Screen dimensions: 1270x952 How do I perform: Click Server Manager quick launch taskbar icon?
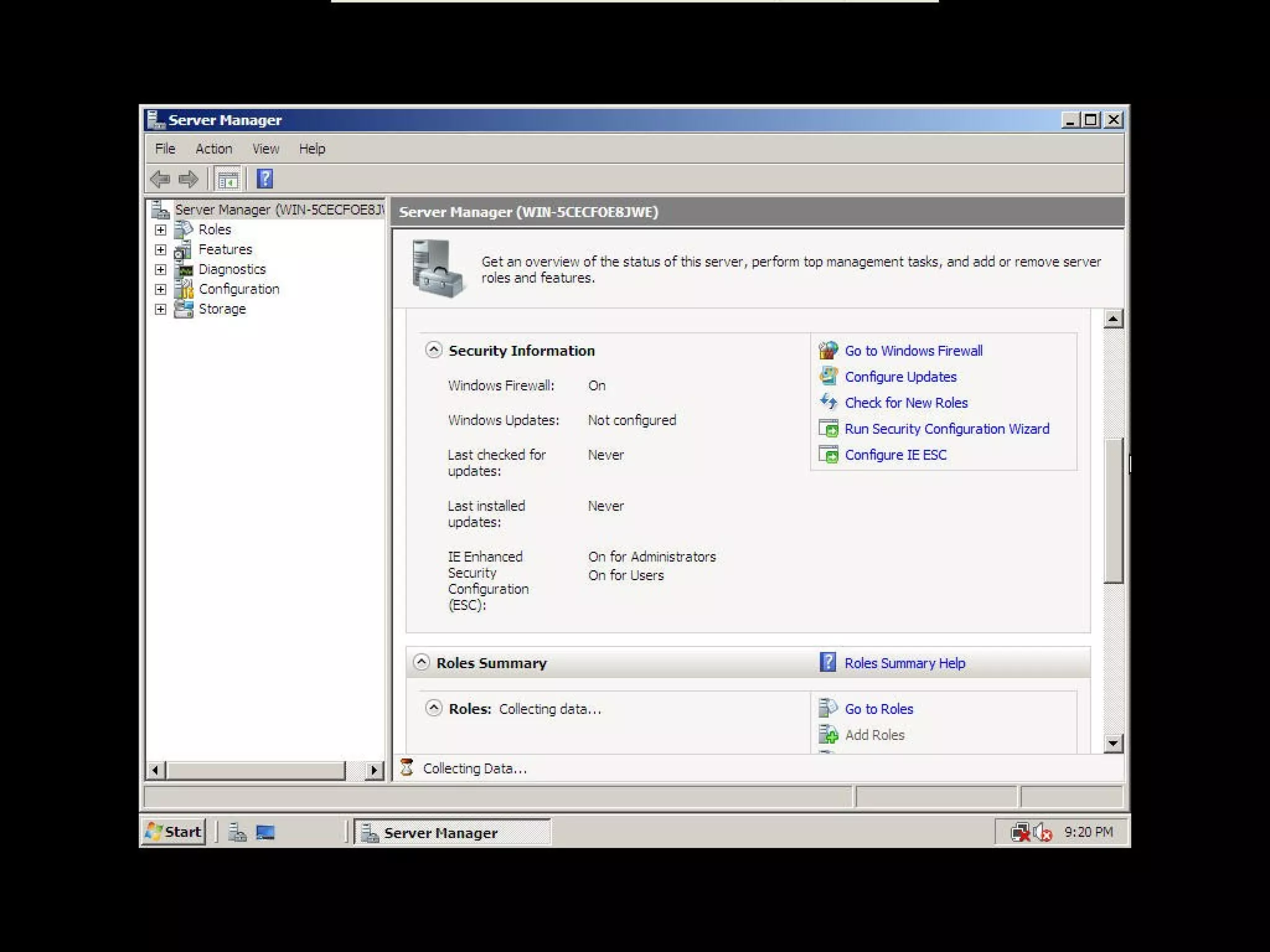[x=237, y=832]
